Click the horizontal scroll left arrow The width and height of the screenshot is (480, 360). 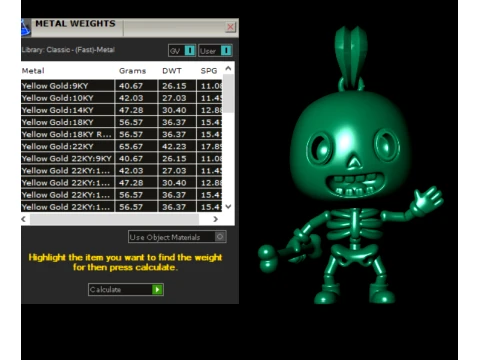click(x=24, y=219)
